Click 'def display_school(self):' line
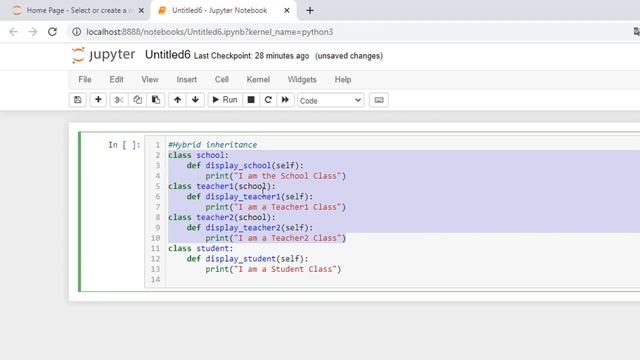This screenshot has height=360, width=640. tap(245, 166)
